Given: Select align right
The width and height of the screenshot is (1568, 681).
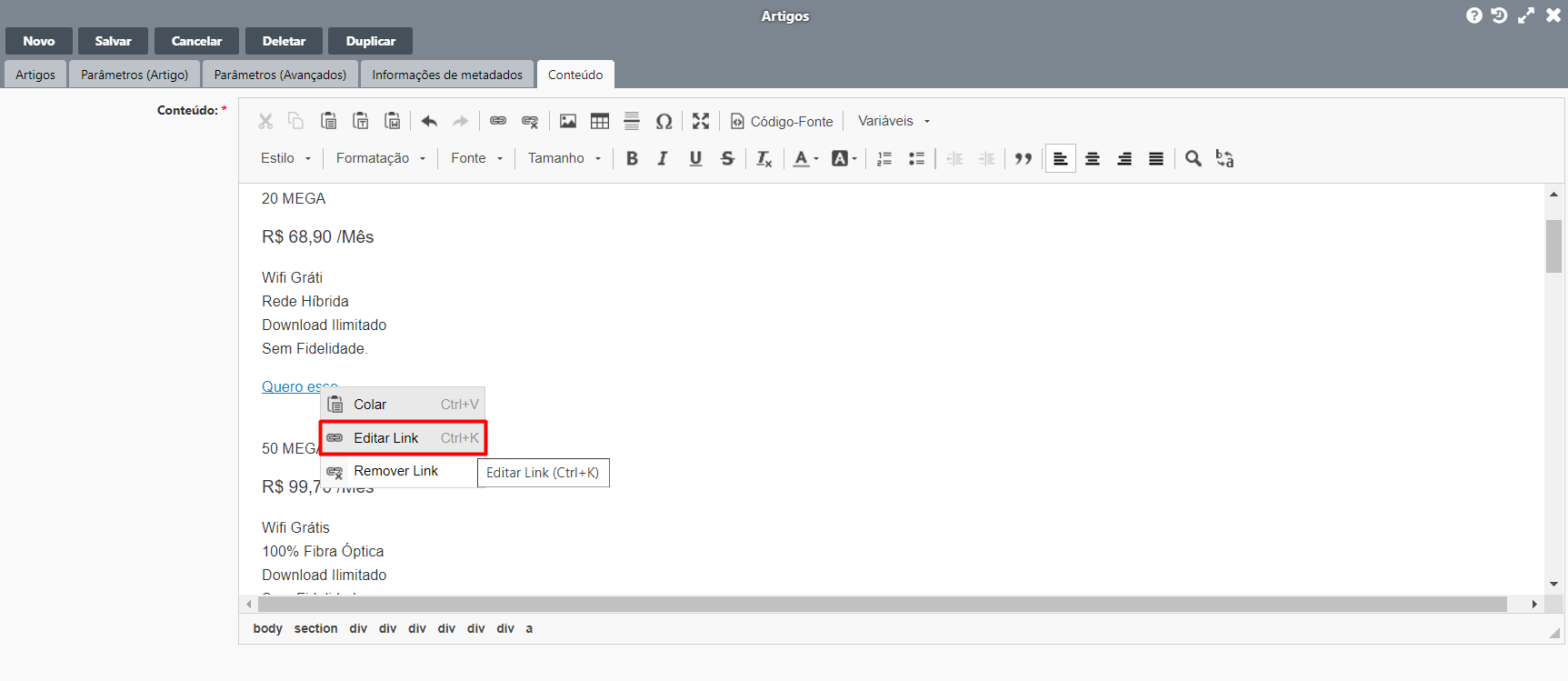Looking at the screenshot, I should pos(1124,158).
